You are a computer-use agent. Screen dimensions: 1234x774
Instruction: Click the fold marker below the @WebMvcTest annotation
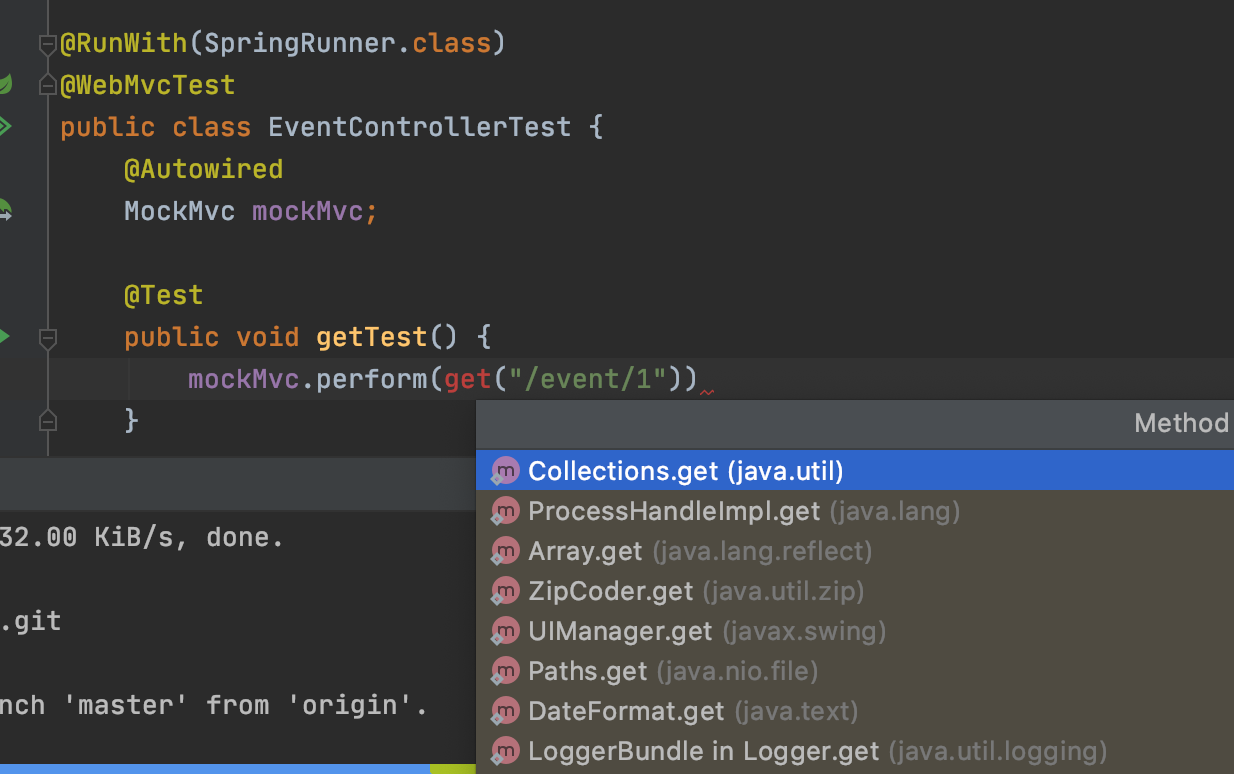(47, 85)
